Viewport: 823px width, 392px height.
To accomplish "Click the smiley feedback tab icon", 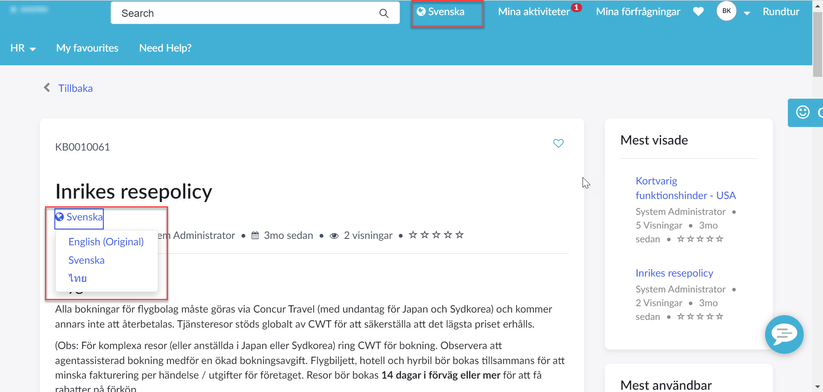I will 803,112.
